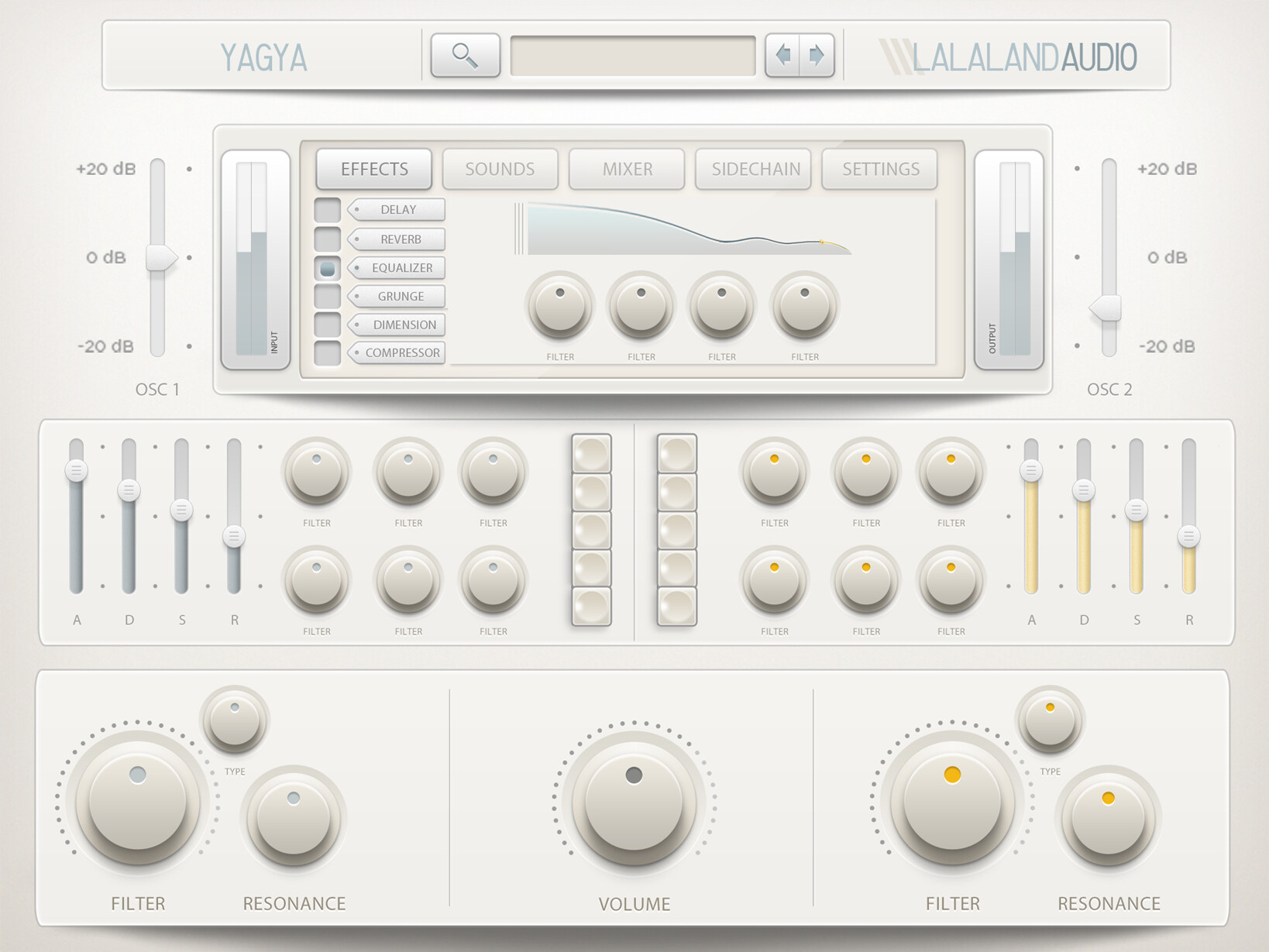
Task: Click the left TYPE knob
Action: point(234,722)
